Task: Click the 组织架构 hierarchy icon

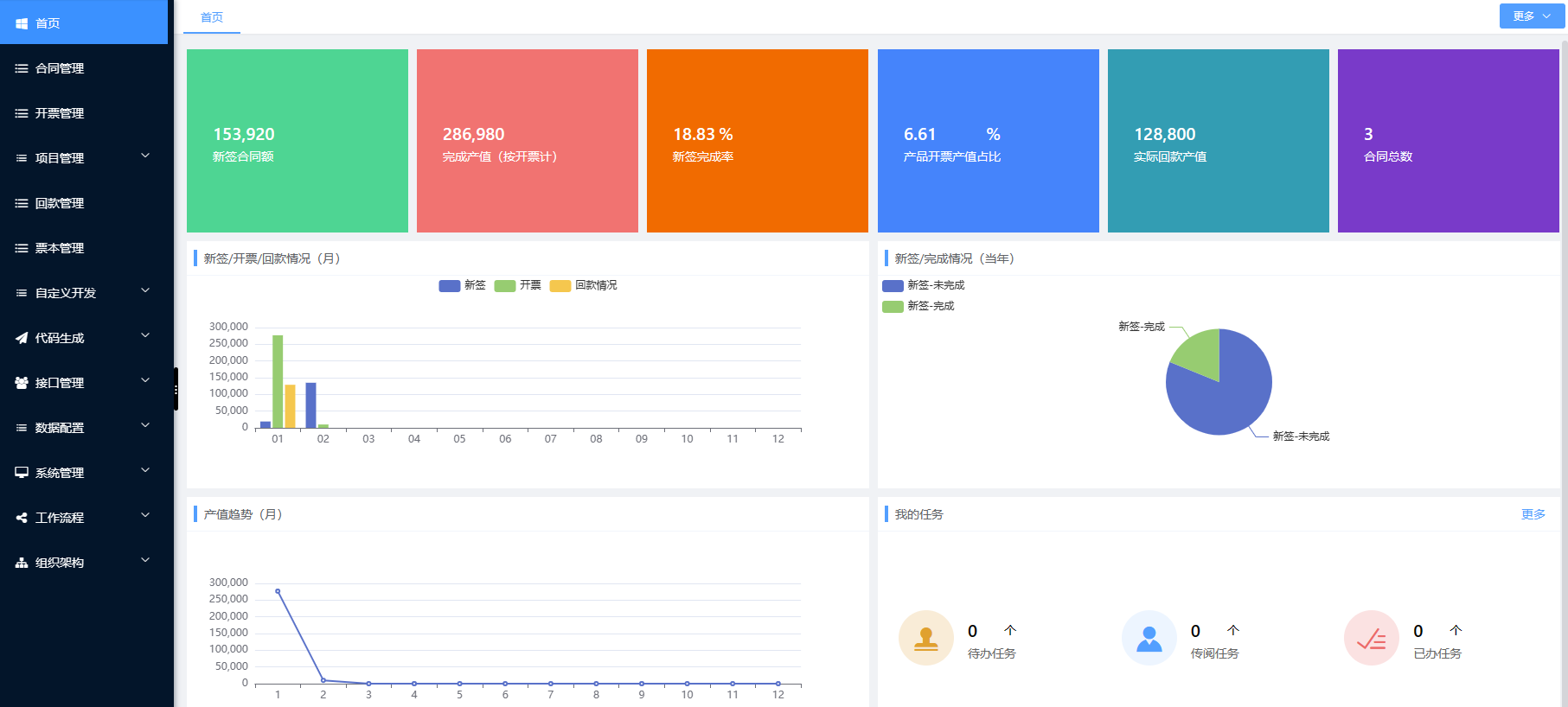Action: click(x=22, y=563)
